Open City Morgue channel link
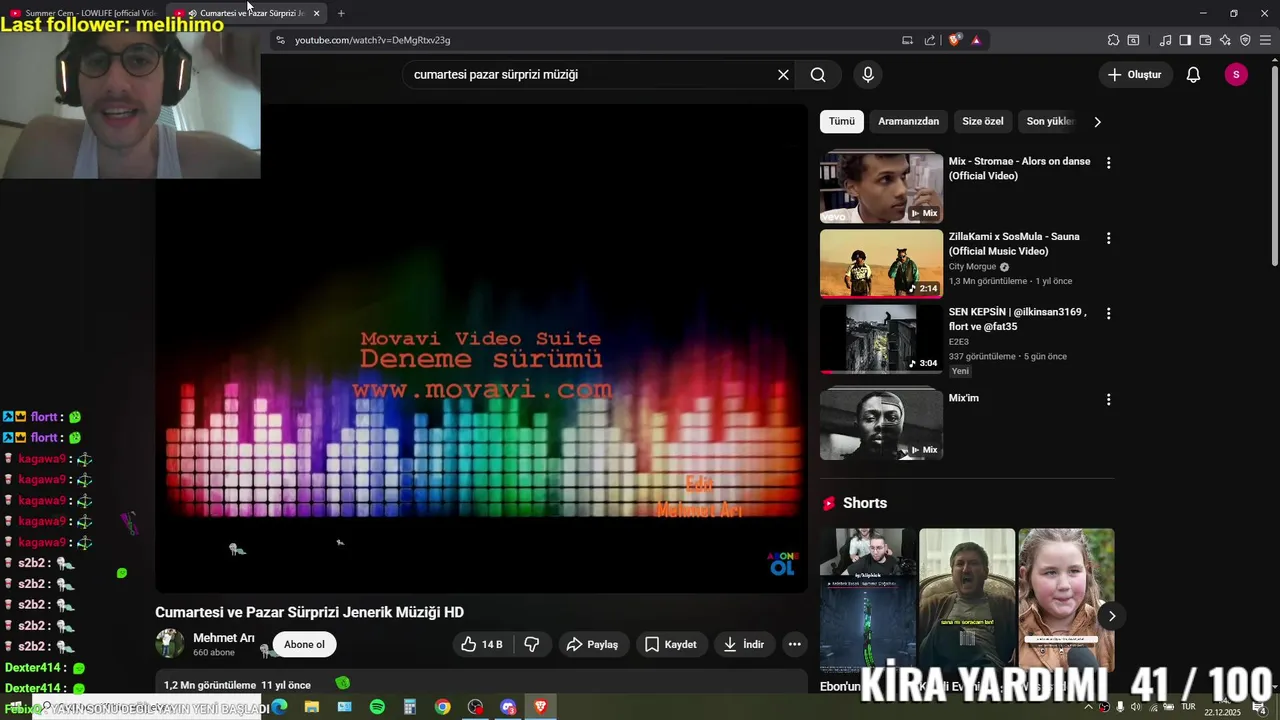This screenshot has width=1280, height=720. [972, 267]
